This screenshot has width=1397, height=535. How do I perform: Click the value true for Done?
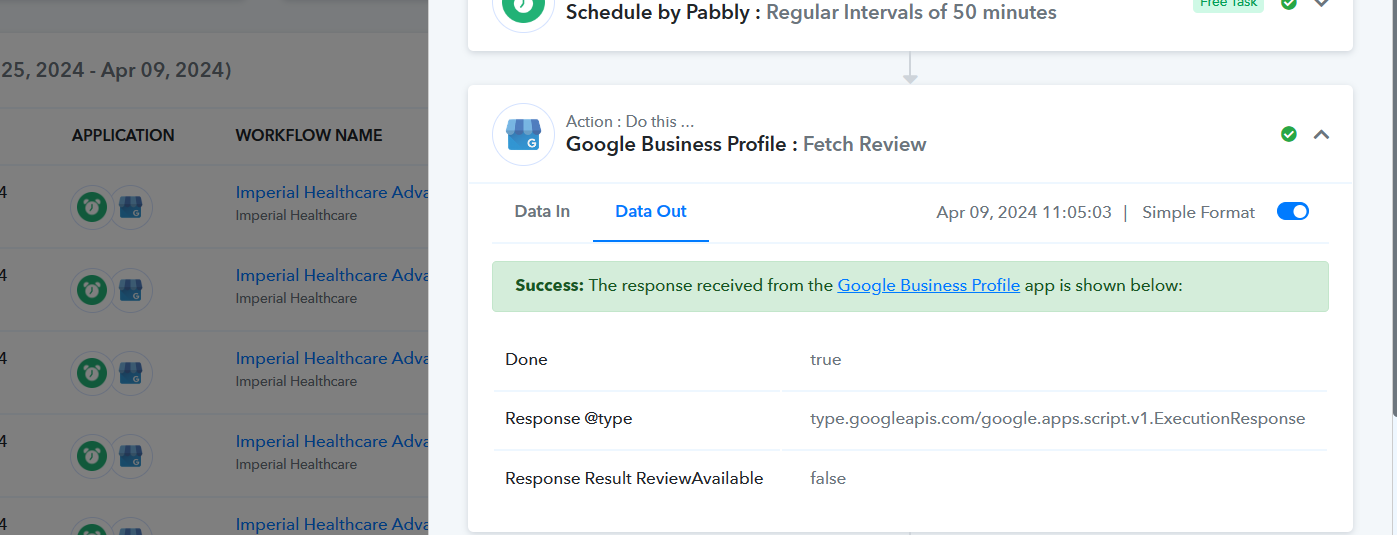[x=826, y=359]
